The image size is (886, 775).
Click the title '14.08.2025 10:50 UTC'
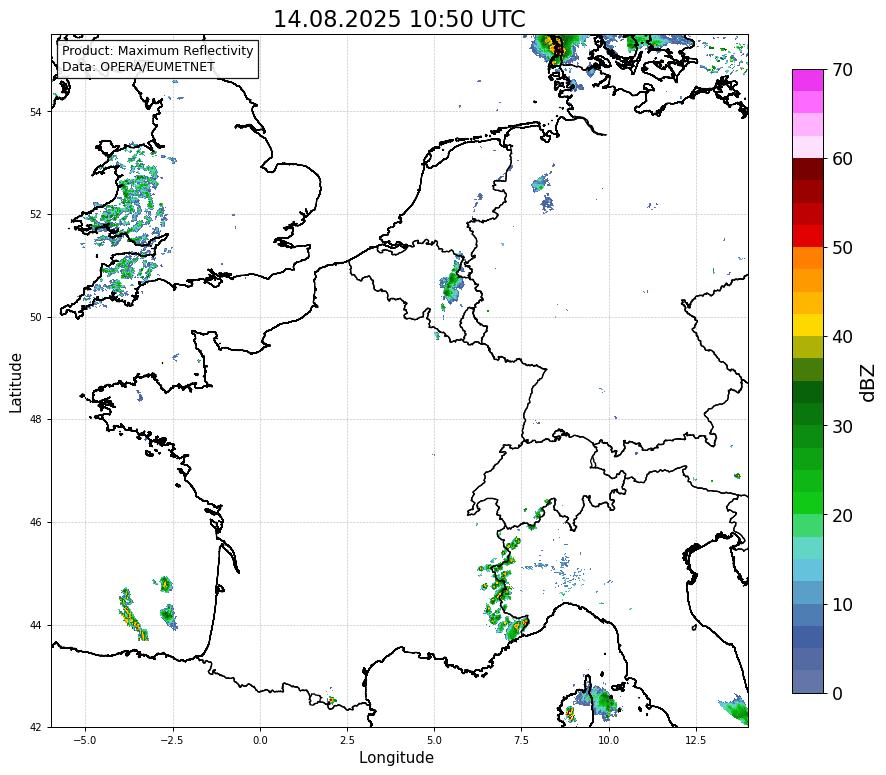coord(399,19)
